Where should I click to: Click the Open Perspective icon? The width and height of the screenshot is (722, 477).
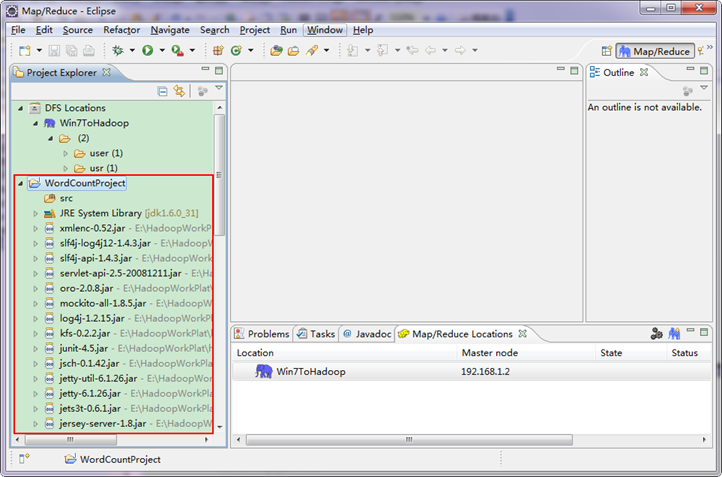(x=607, y=51)
